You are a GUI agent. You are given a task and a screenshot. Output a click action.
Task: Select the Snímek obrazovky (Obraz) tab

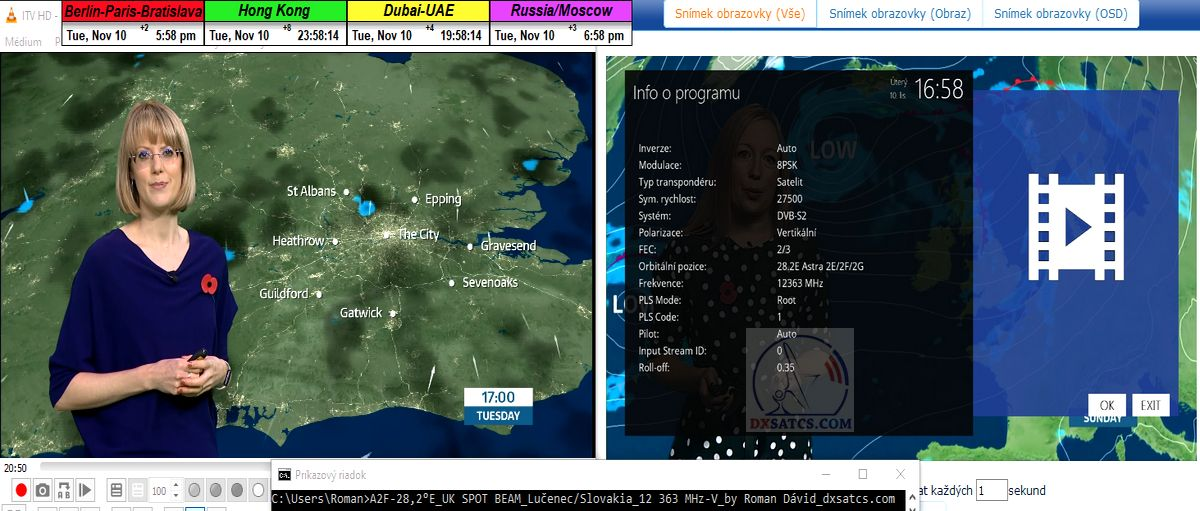pos(899,14)
